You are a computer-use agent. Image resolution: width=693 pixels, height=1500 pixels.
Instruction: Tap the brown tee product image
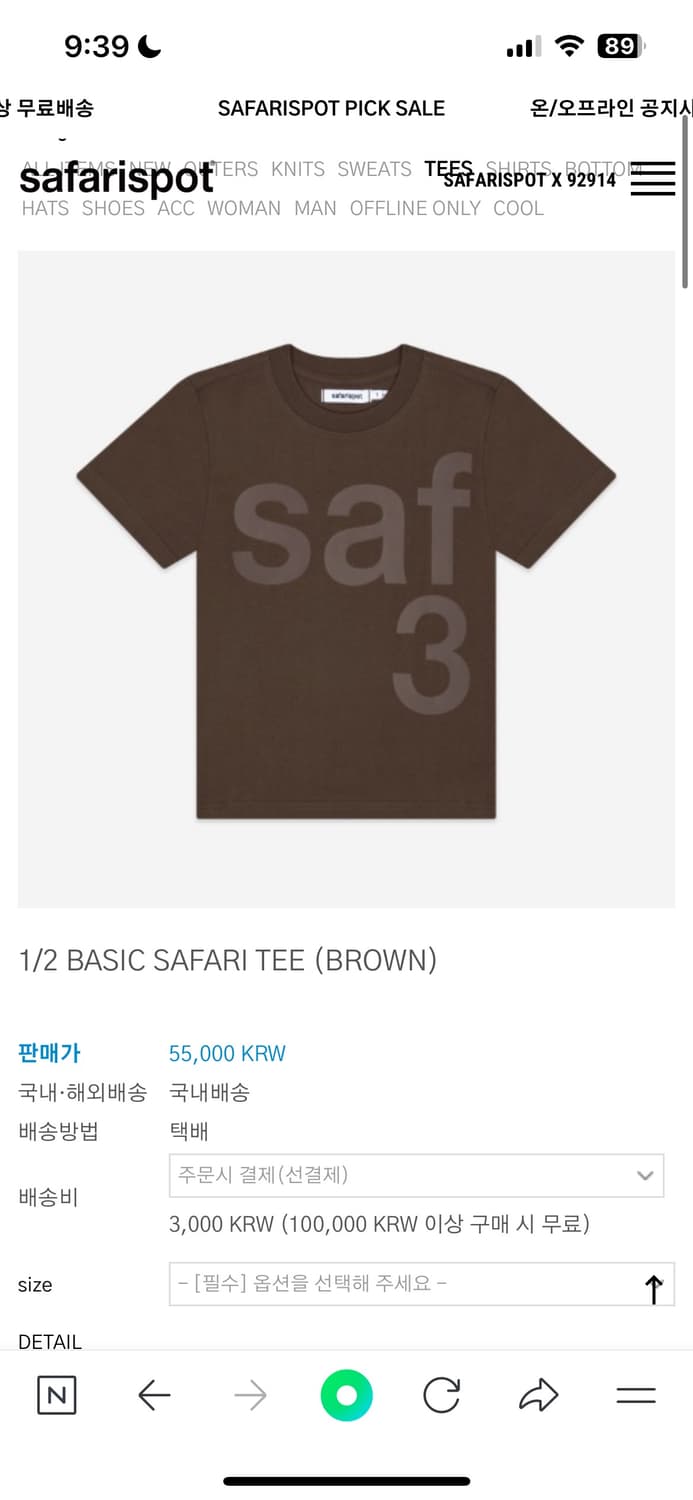coord(346,579)
